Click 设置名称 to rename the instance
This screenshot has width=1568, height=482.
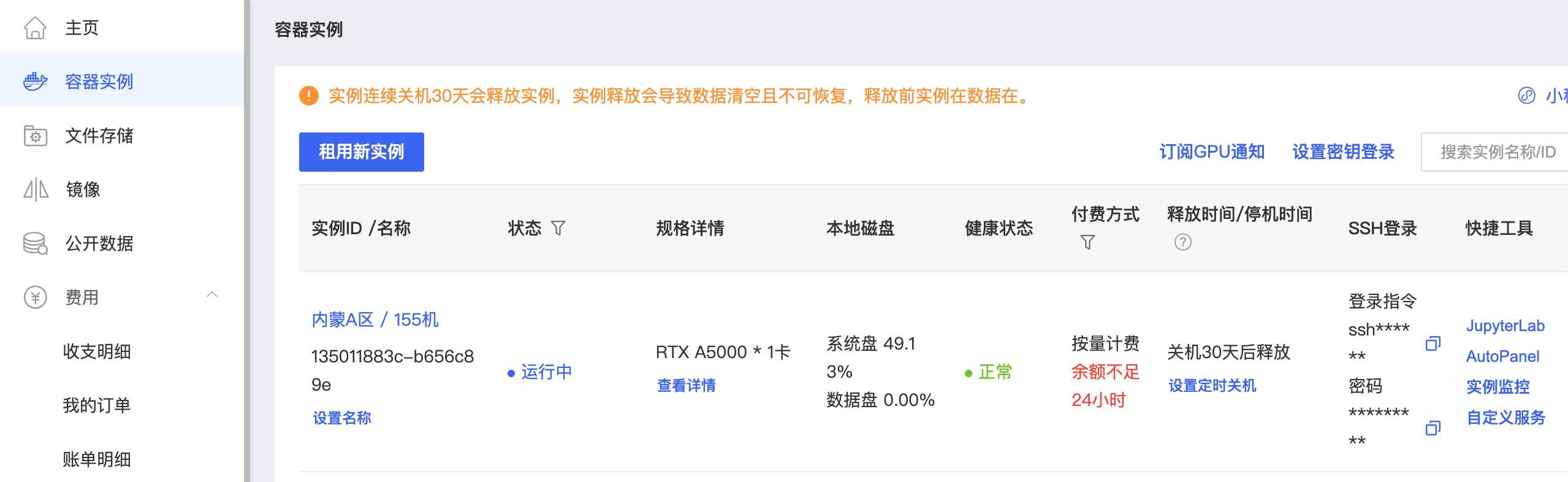pyautogui.click(x=342, y=418)
